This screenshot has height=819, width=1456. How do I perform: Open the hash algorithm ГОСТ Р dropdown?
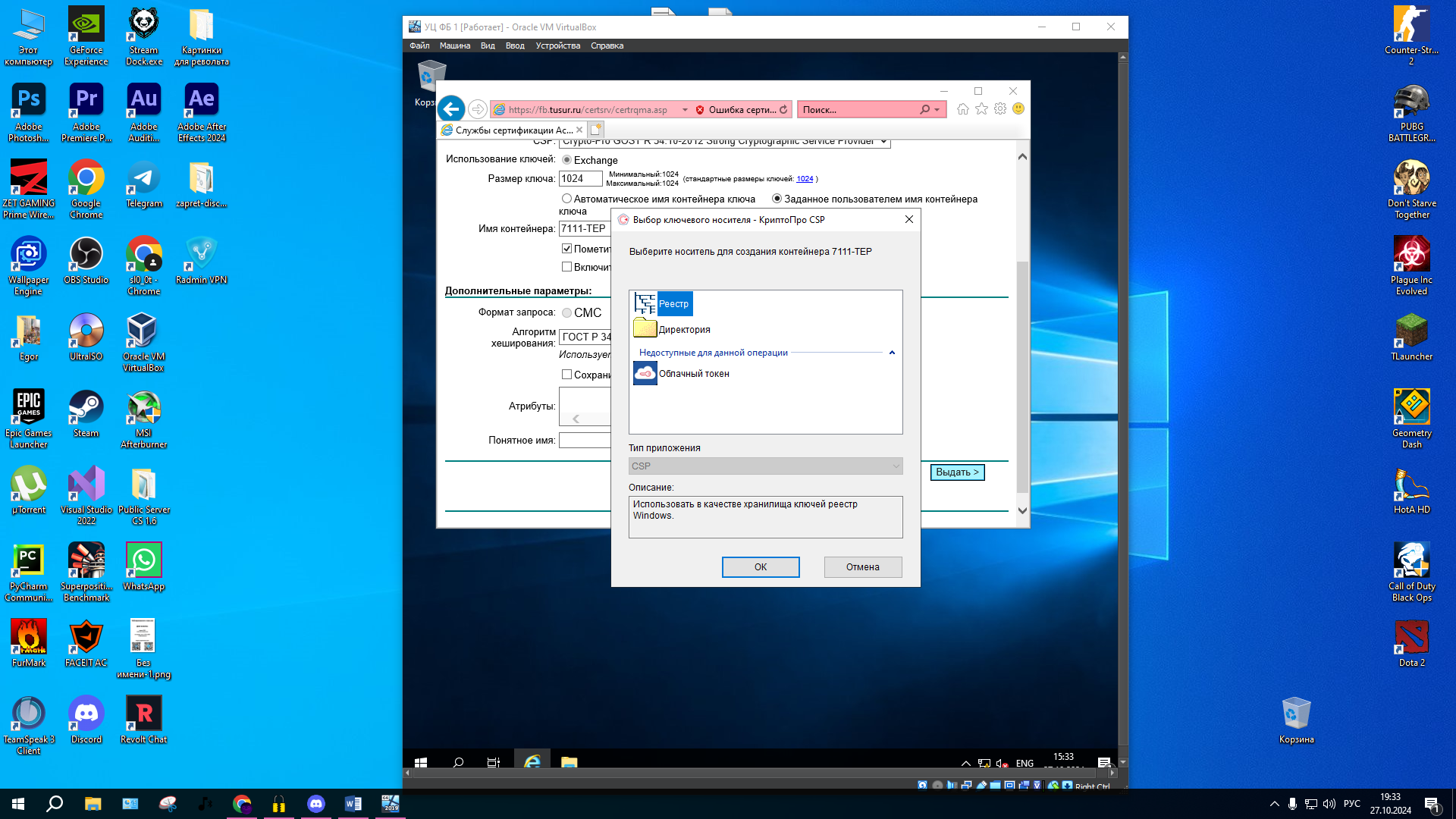pos(585,337)
